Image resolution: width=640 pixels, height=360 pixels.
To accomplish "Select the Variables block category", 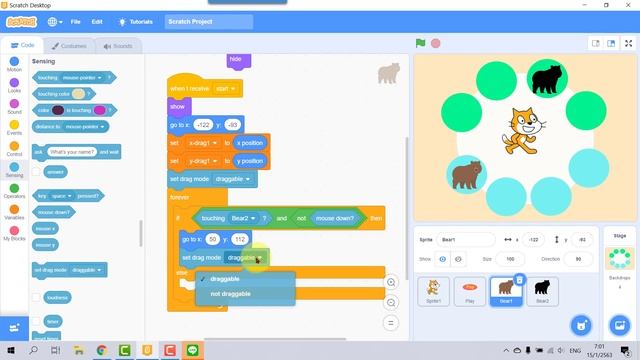I will 14,212.
